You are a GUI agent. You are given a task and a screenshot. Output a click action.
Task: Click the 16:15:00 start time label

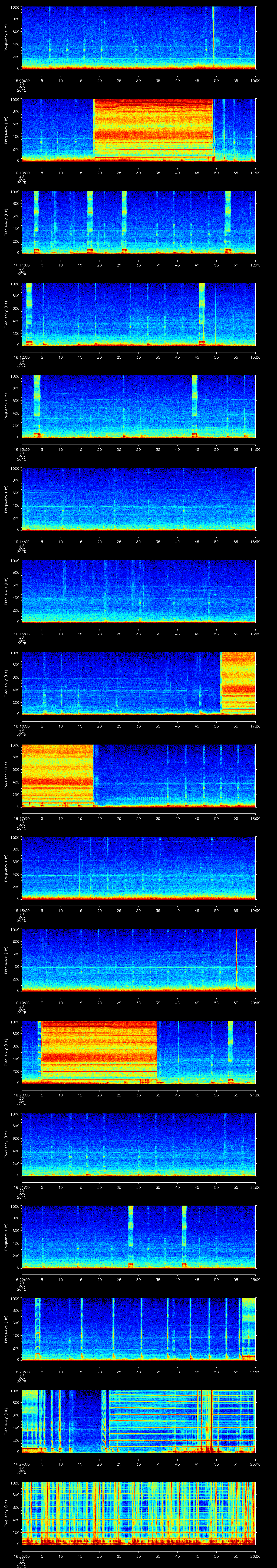[x=21, y=634]
